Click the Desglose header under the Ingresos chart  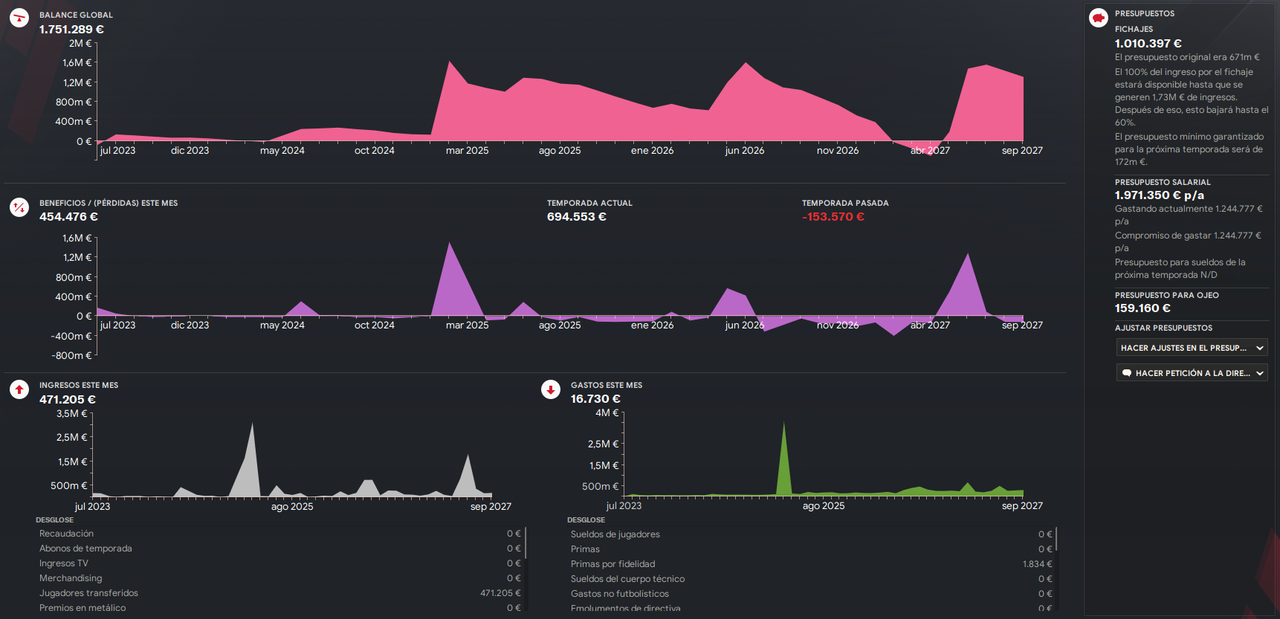(x=53, y=520)
